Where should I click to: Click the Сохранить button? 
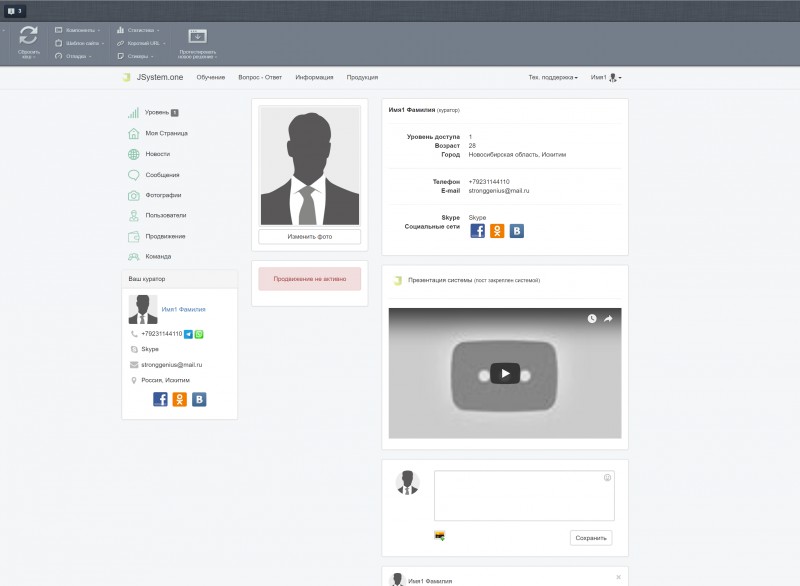[591, 538]
